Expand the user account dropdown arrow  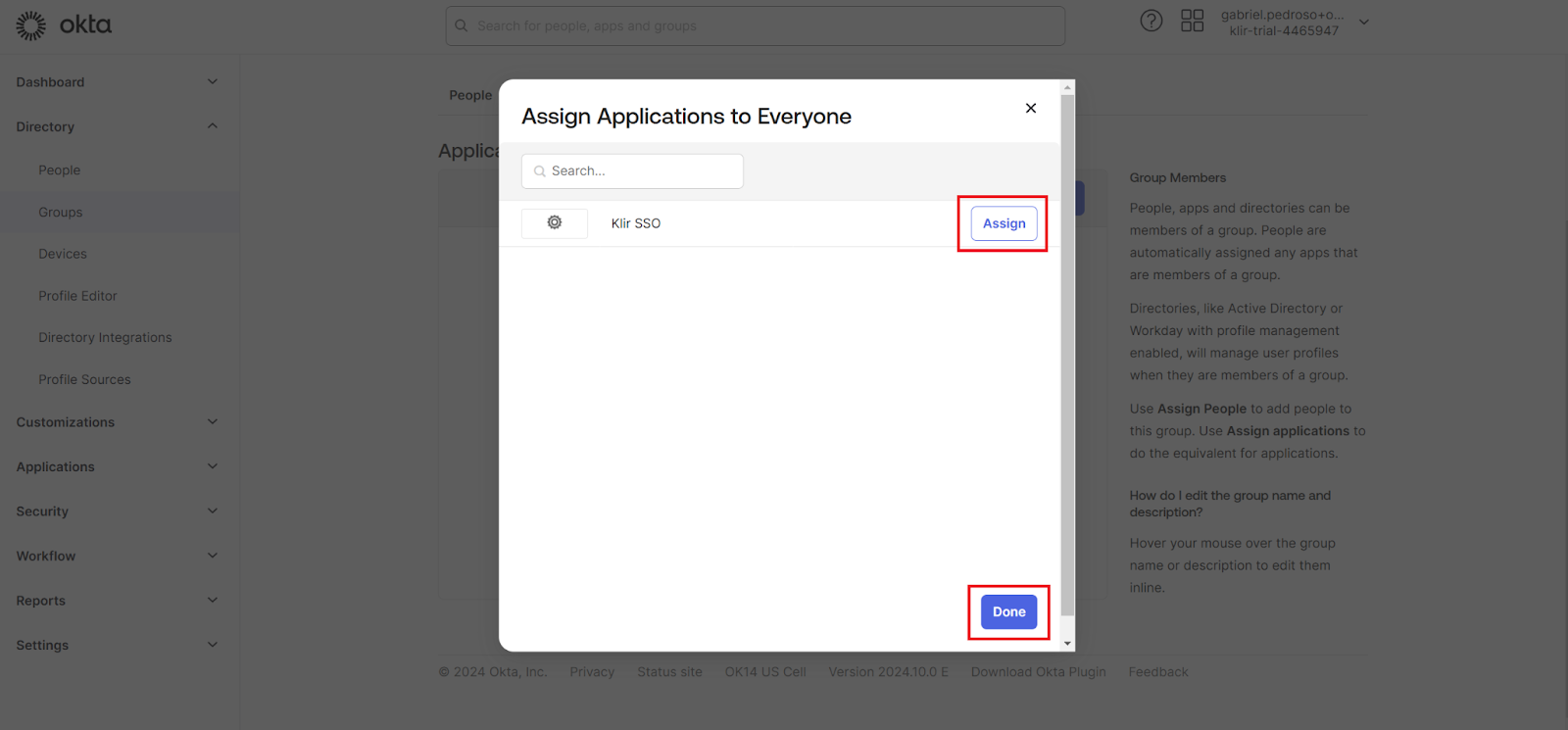[x=1363, y=22]
